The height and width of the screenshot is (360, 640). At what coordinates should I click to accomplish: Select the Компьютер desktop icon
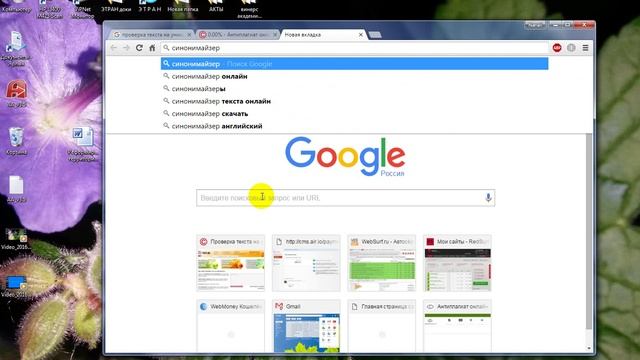[16, 6]
